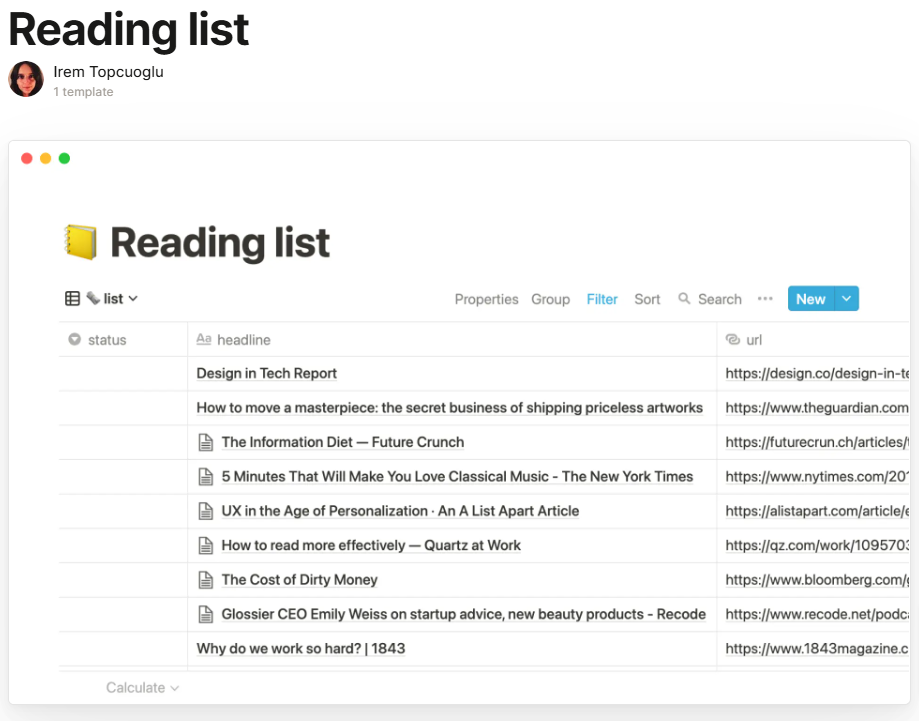The height and width of the screenshot is (721, 919).
Task: Click page icon beside The Cost of Dirty Money
Action: pyautogui.click(x=206, y=580)
